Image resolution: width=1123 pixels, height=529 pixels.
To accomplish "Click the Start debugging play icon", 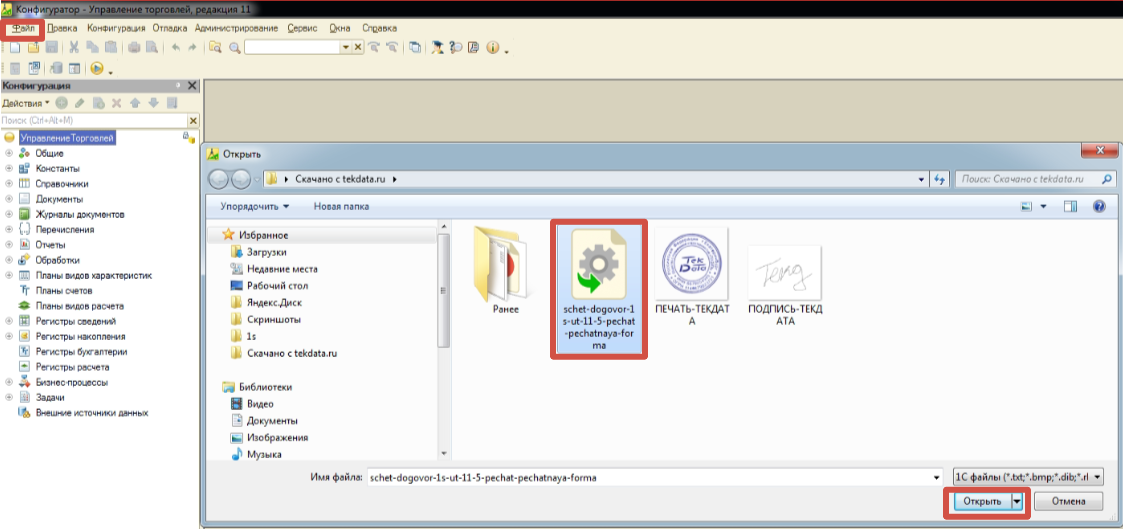I will click(x=97, y=69).
